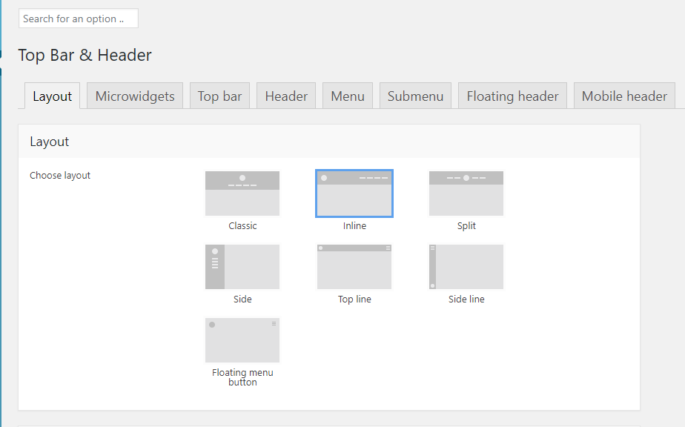Viewport: 685px width, 427px height.
Task: Click the 'Split' caption text
Action: point(466,226)
